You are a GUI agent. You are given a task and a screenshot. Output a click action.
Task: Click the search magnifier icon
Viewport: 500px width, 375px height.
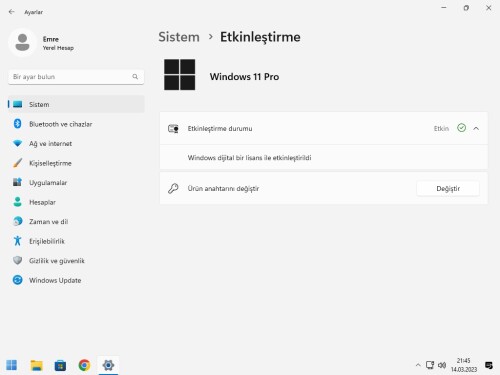point(135,77)
